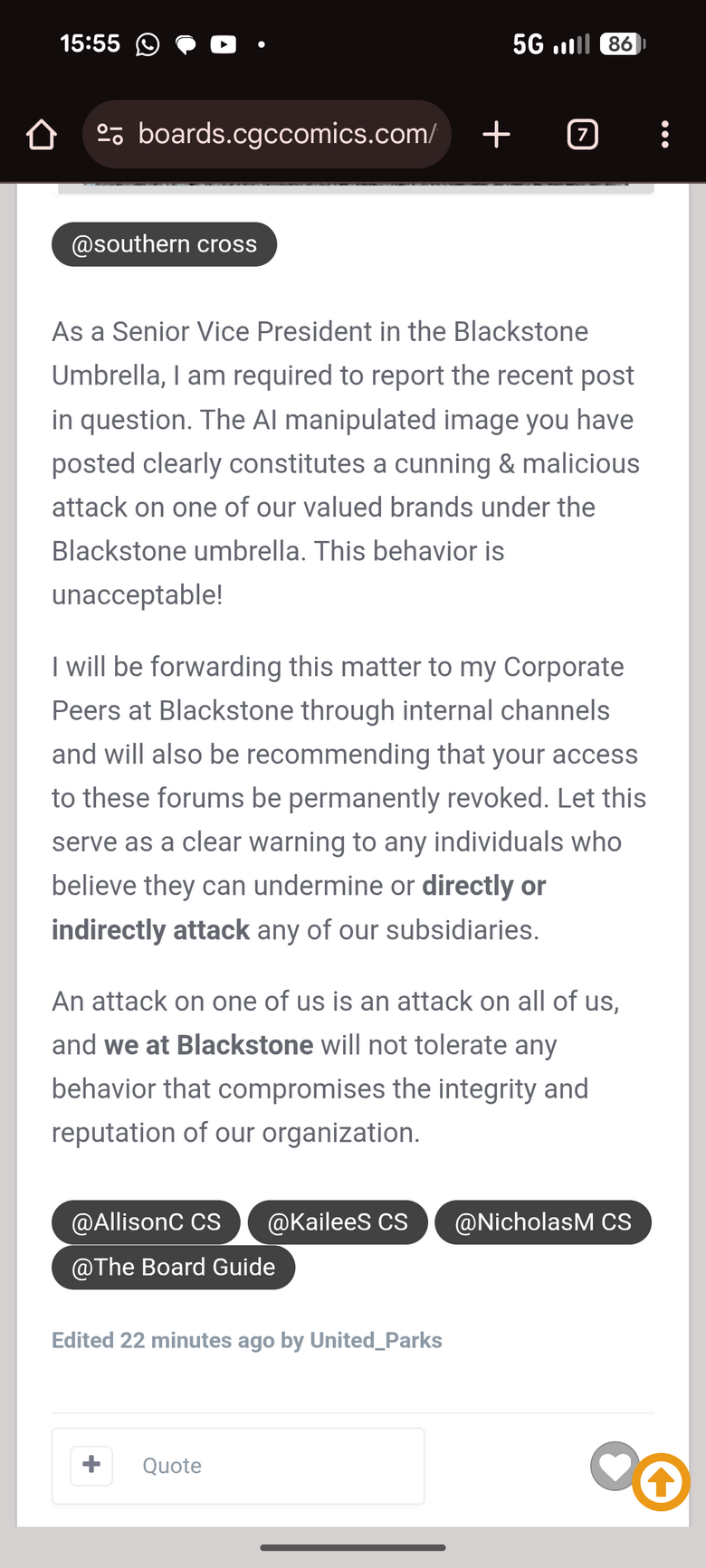Tap the chat bubble notification icon
Viewport: 706px width, 1568px height.
(185, 44)
